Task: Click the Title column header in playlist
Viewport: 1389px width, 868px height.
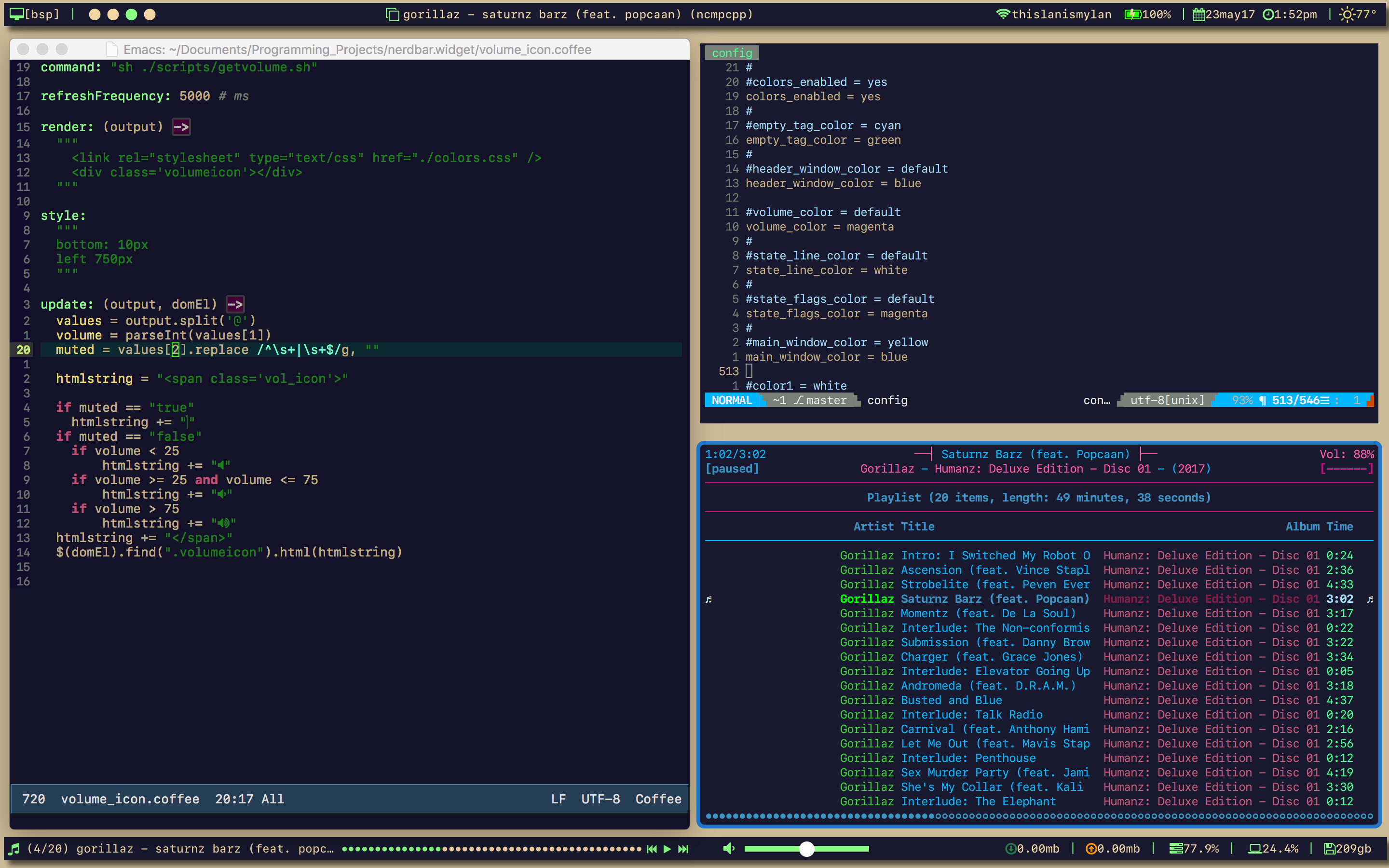Action: coord(917,527)
